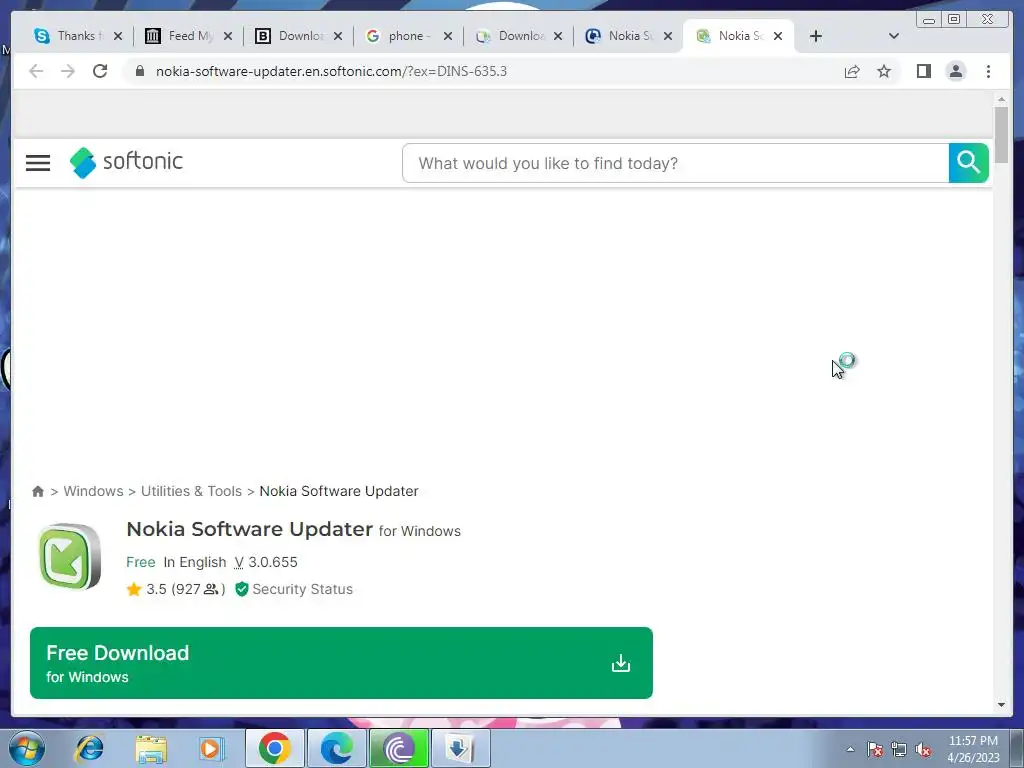This screenshot has width=1024, height=768.
Task: Close the active Nokia Softonic tab
Action: click(778, 36)
